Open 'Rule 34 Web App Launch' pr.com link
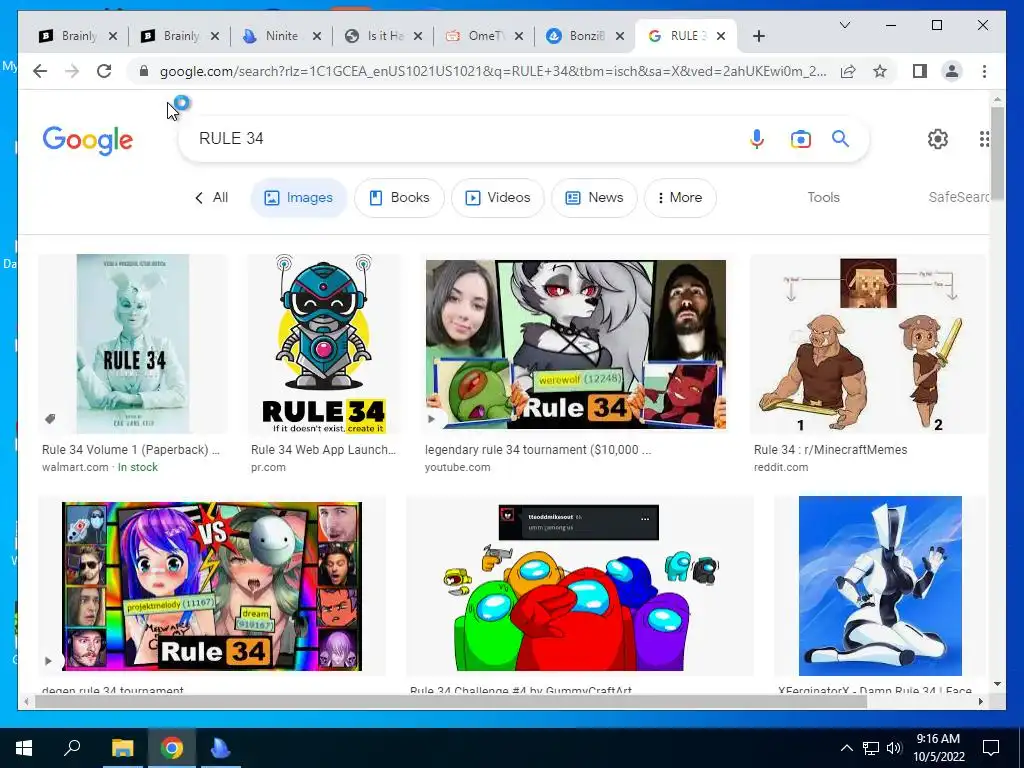The image size is (1024, 768). click(x=323, y=450)
